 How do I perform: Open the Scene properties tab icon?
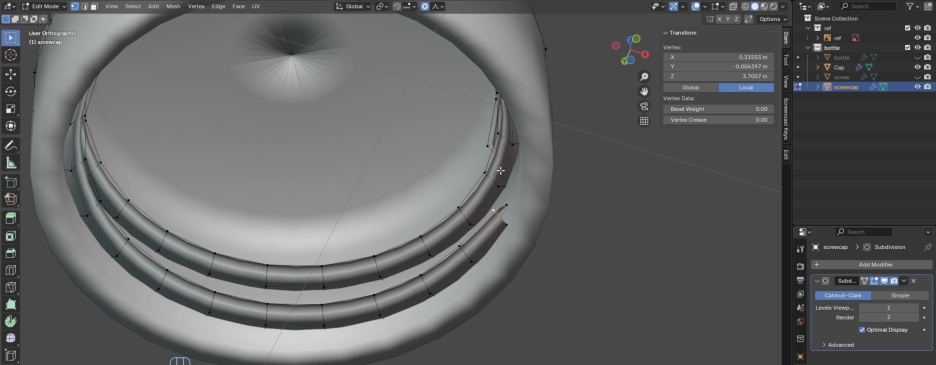800,309
